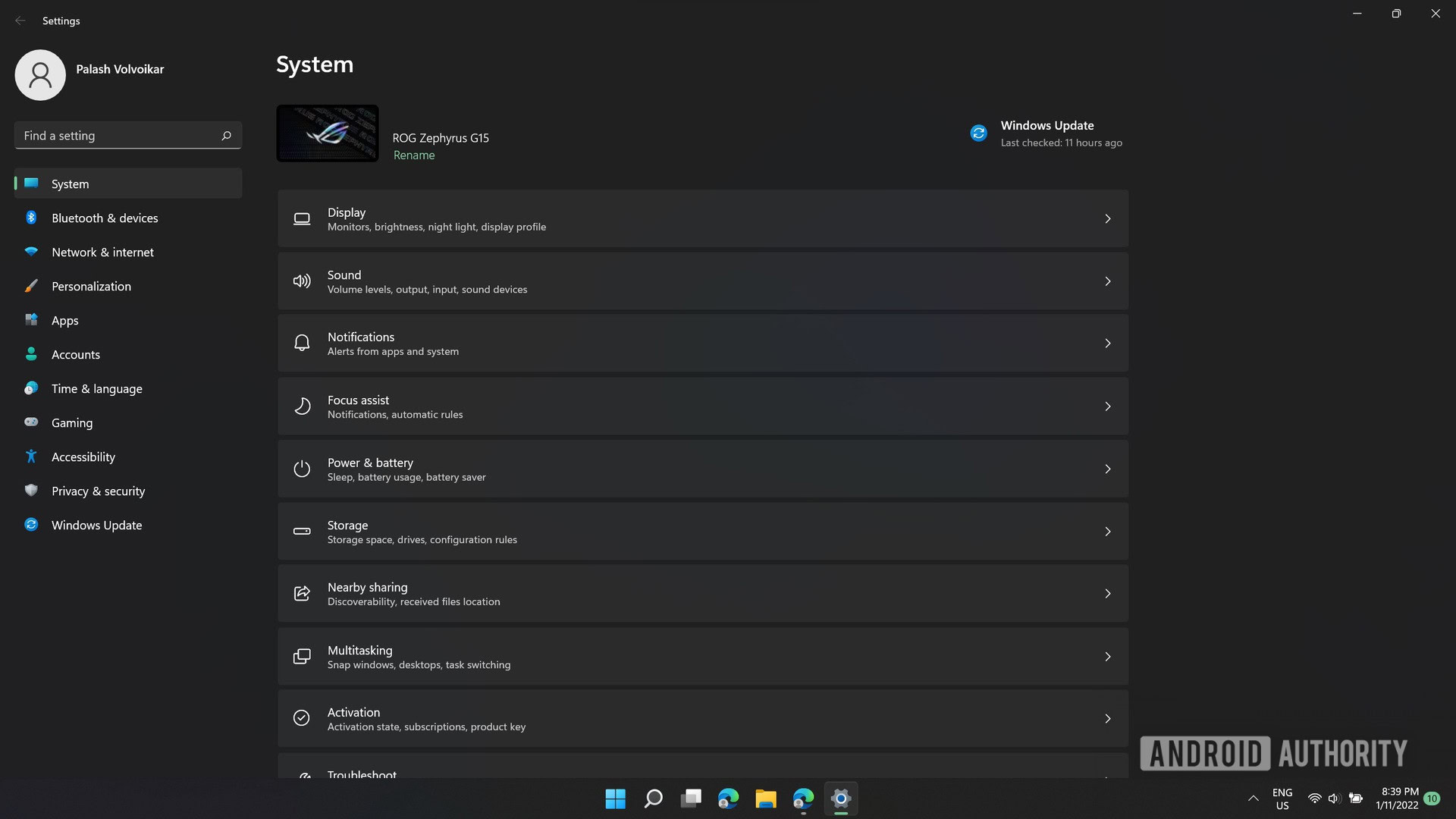Click the Settings gear on the taskbar
The image size is (1456, 819).
click(841, 799)
